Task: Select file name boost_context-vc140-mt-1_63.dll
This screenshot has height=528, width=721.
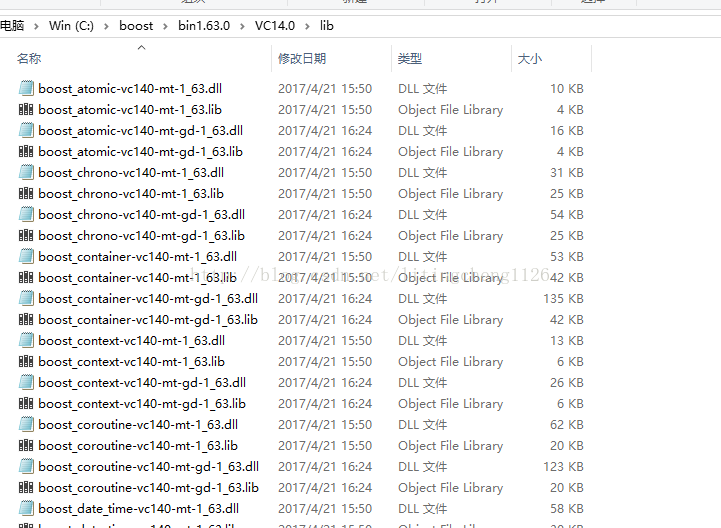Action: tap(132, 340)
